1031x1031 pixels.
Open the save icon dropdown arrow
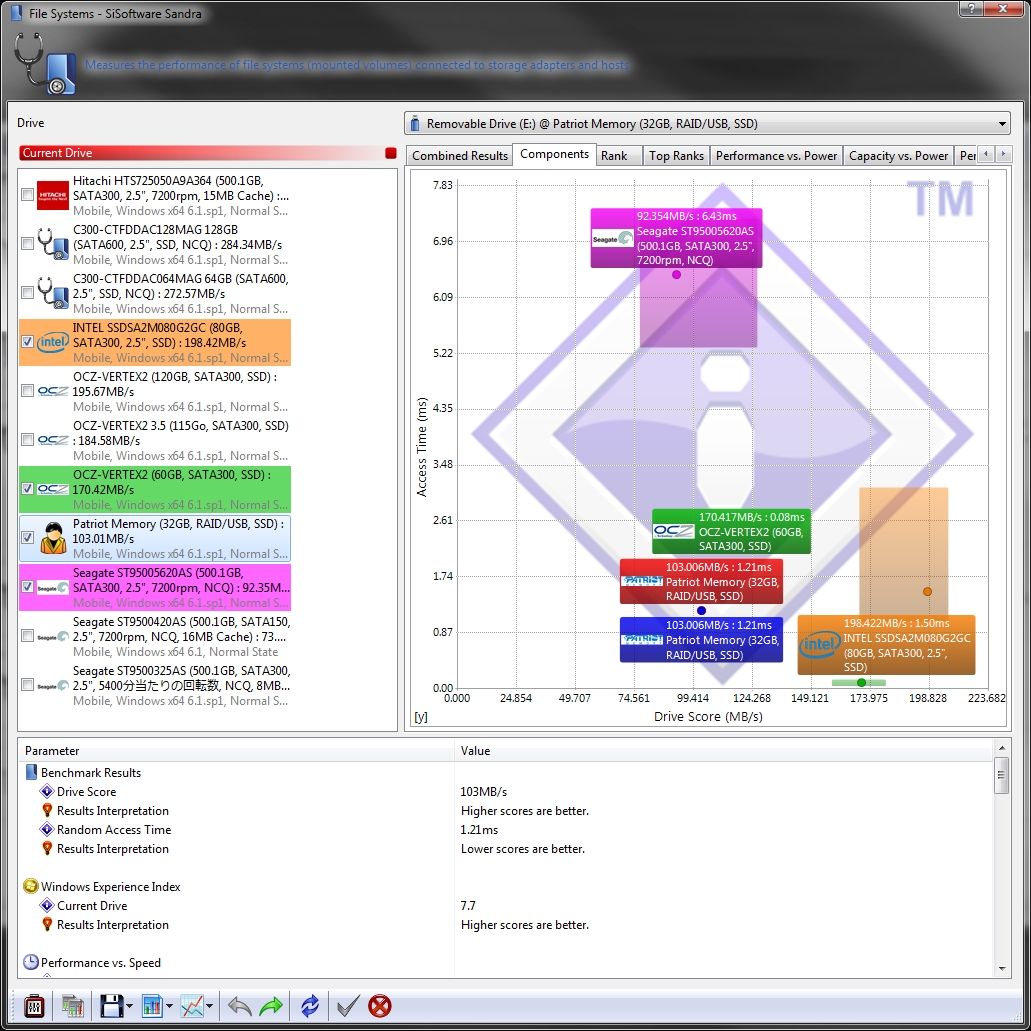coord(129,1006)
